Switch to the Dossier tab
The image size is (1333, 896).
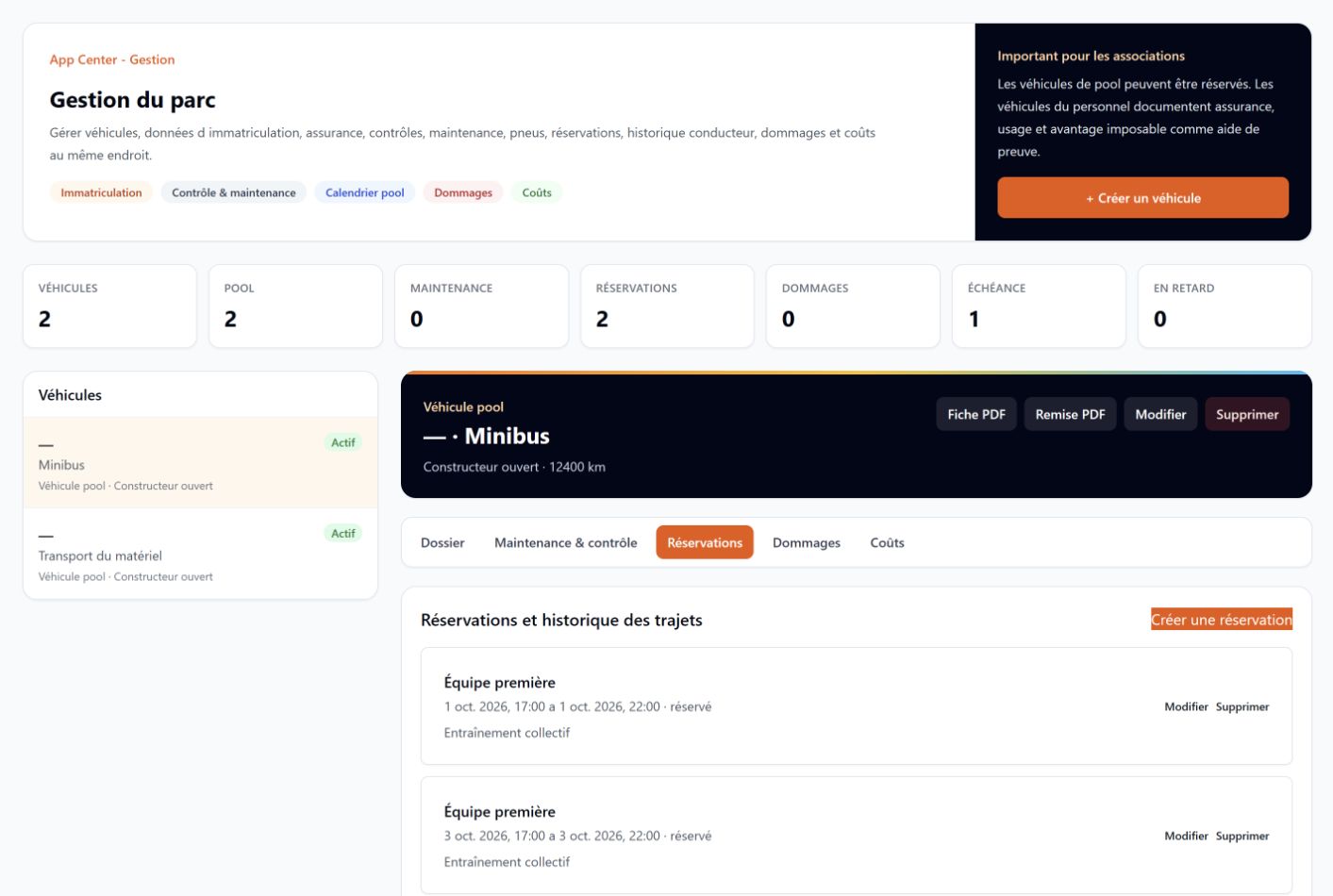(442, 542)
